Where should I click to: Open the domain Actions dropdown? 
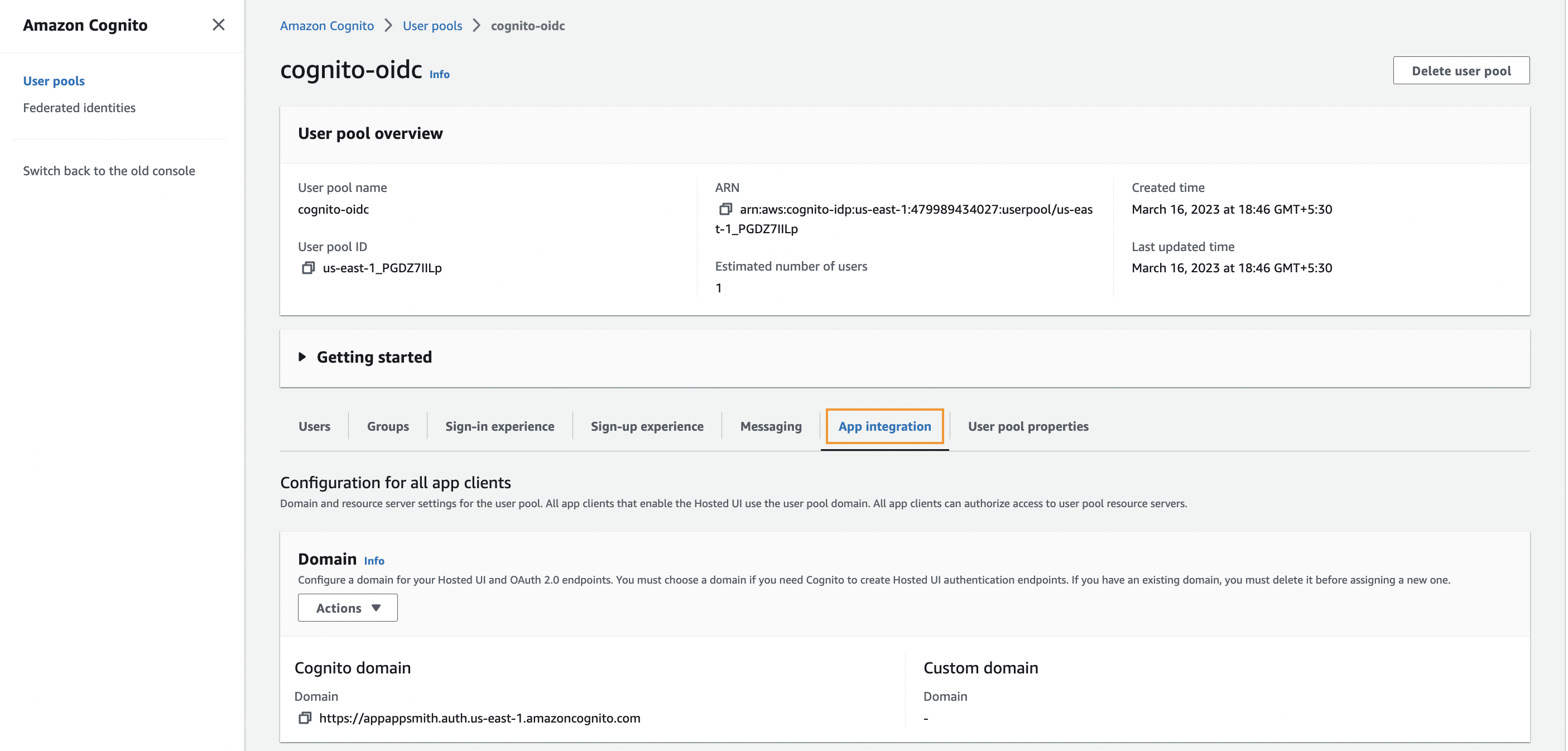(348, 608)
